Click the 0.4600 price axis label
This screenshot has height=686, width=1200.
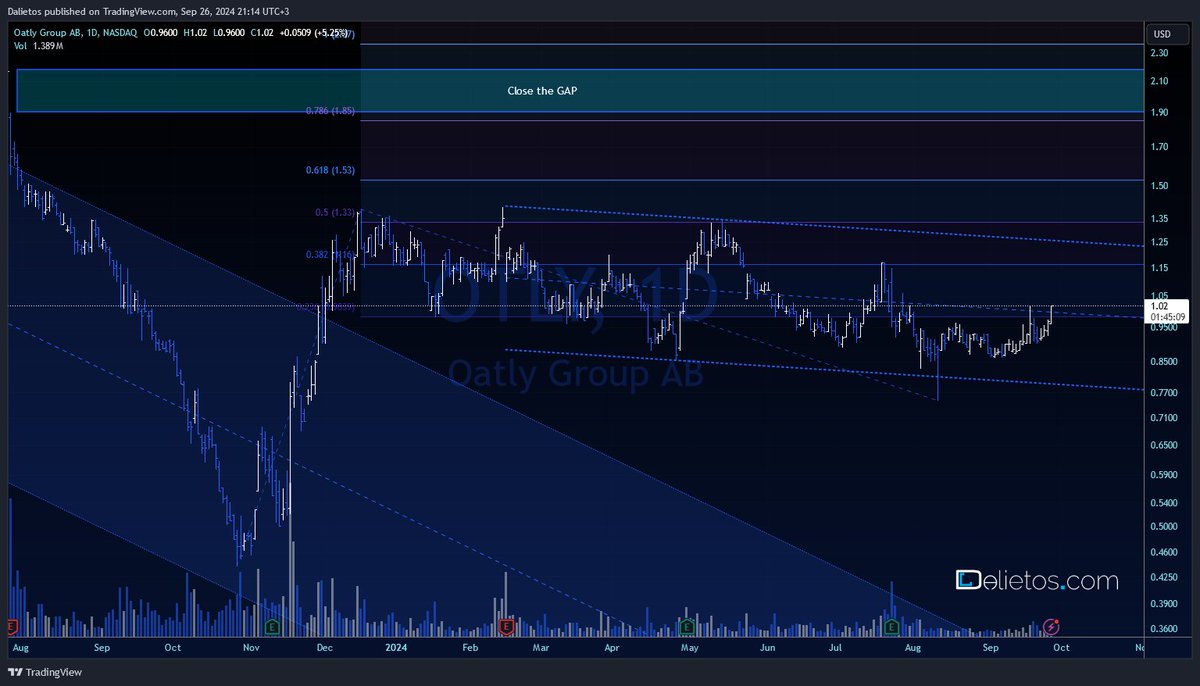1164,553
